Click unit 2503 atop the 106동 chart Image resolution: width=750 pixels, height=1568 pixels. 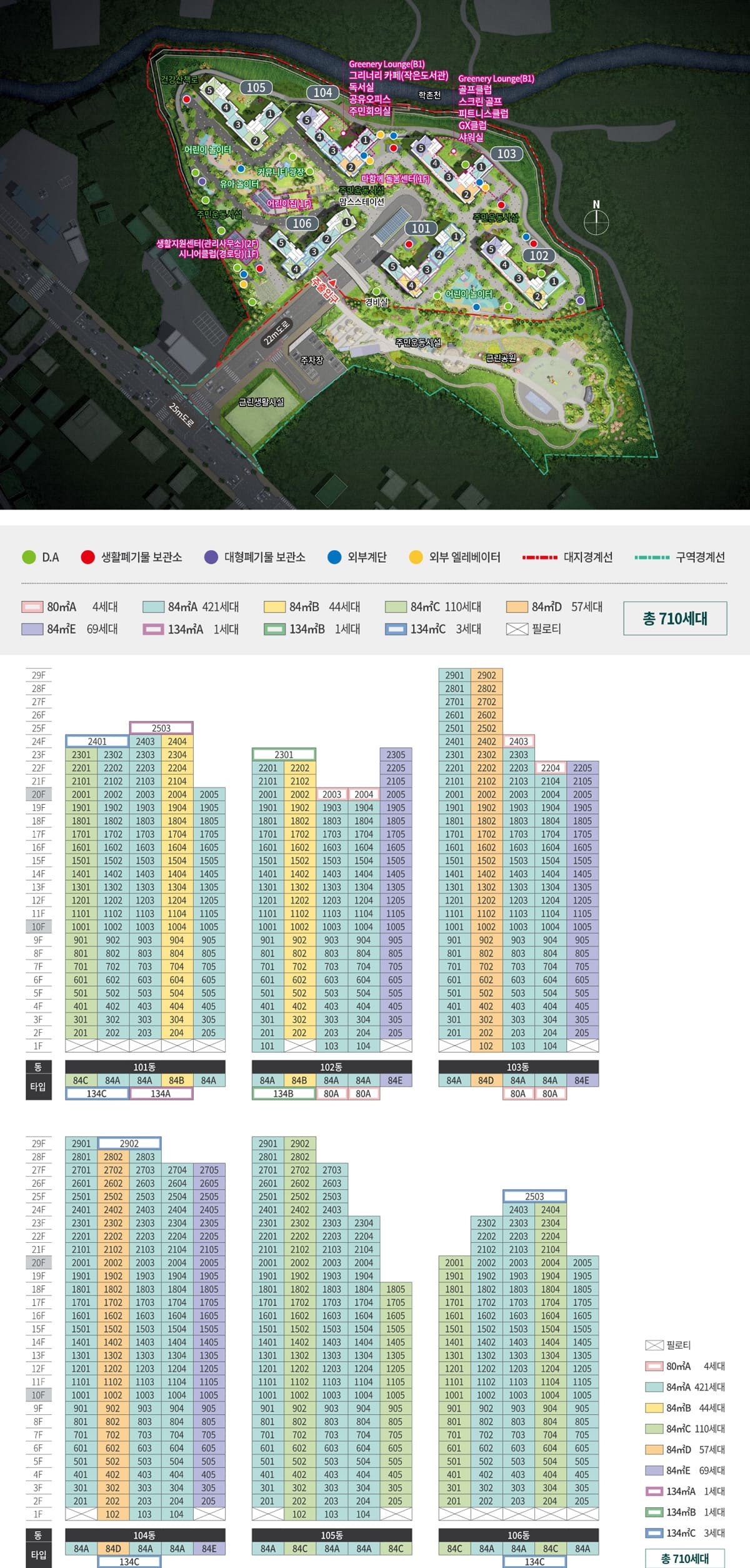click(x=534, y=1196)
